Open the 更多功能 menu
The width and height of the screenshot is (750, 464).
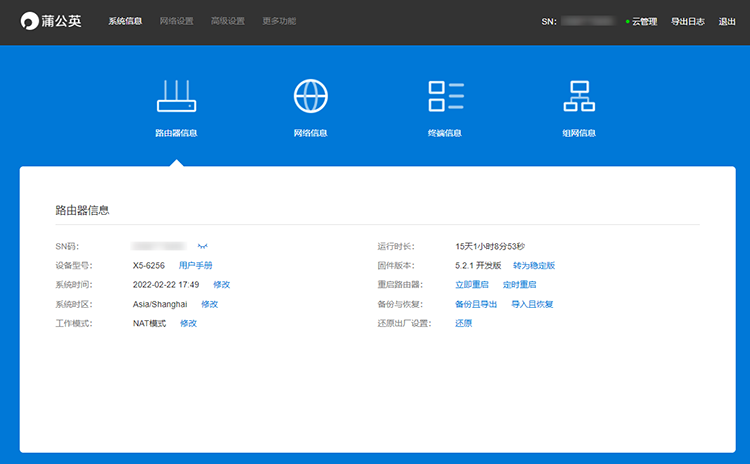click(279, 21)
